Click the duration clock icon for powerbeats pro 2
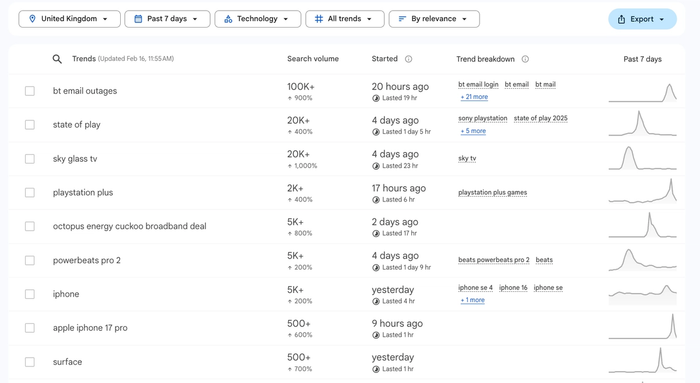This screenshot has height=383, width=700. (376, 267)
